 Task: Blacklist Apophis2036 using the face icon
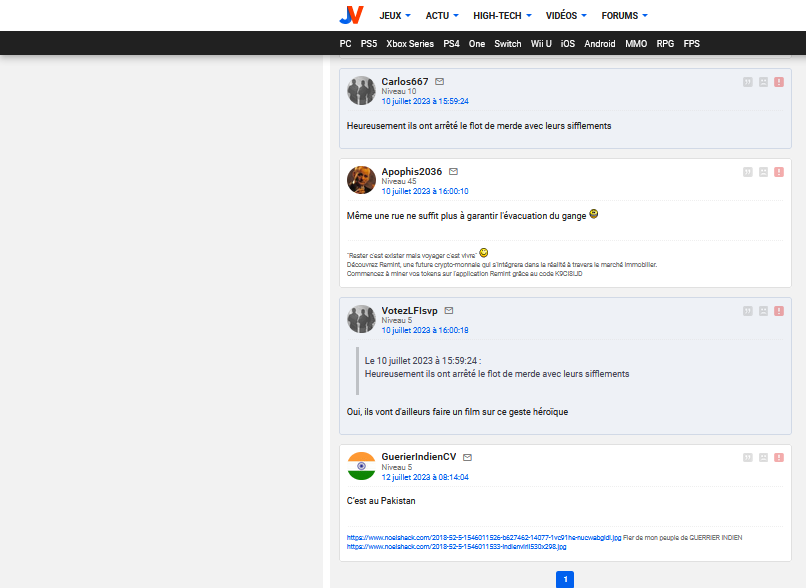tap(763, 172)
